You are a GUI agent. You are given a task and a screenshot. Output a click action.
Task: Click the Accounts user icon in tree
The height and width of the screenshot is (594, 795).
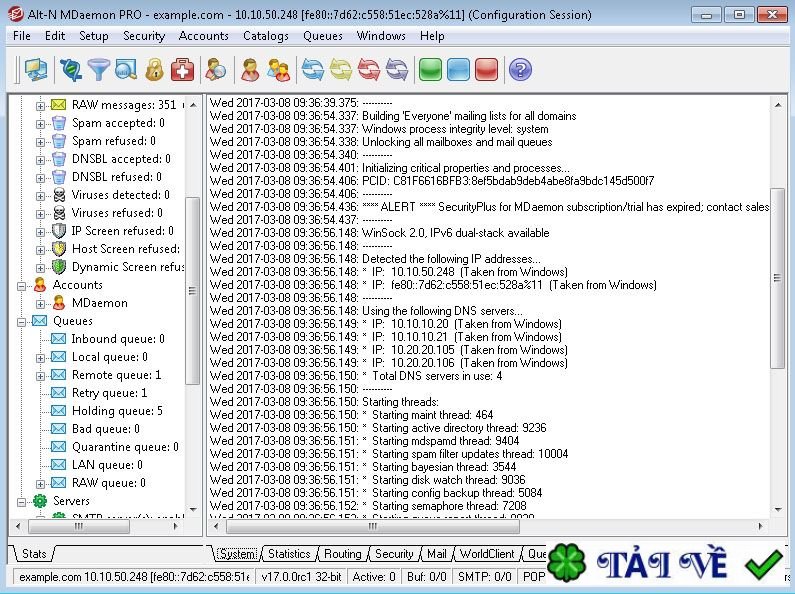40,285
